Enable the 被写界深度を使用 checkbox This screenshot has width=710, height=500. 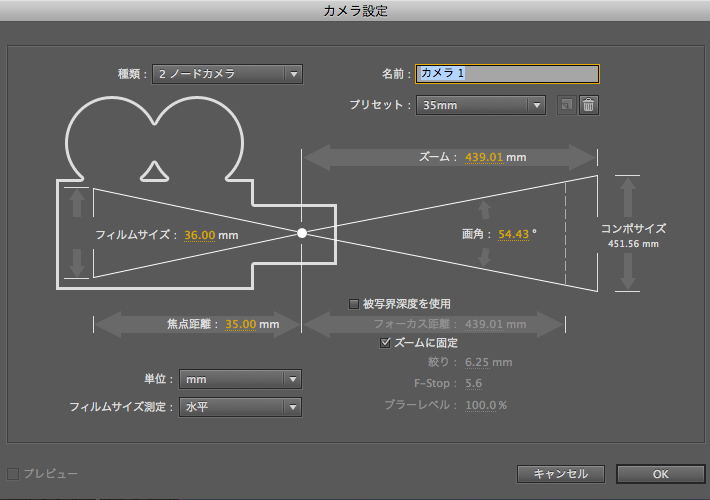353,303
